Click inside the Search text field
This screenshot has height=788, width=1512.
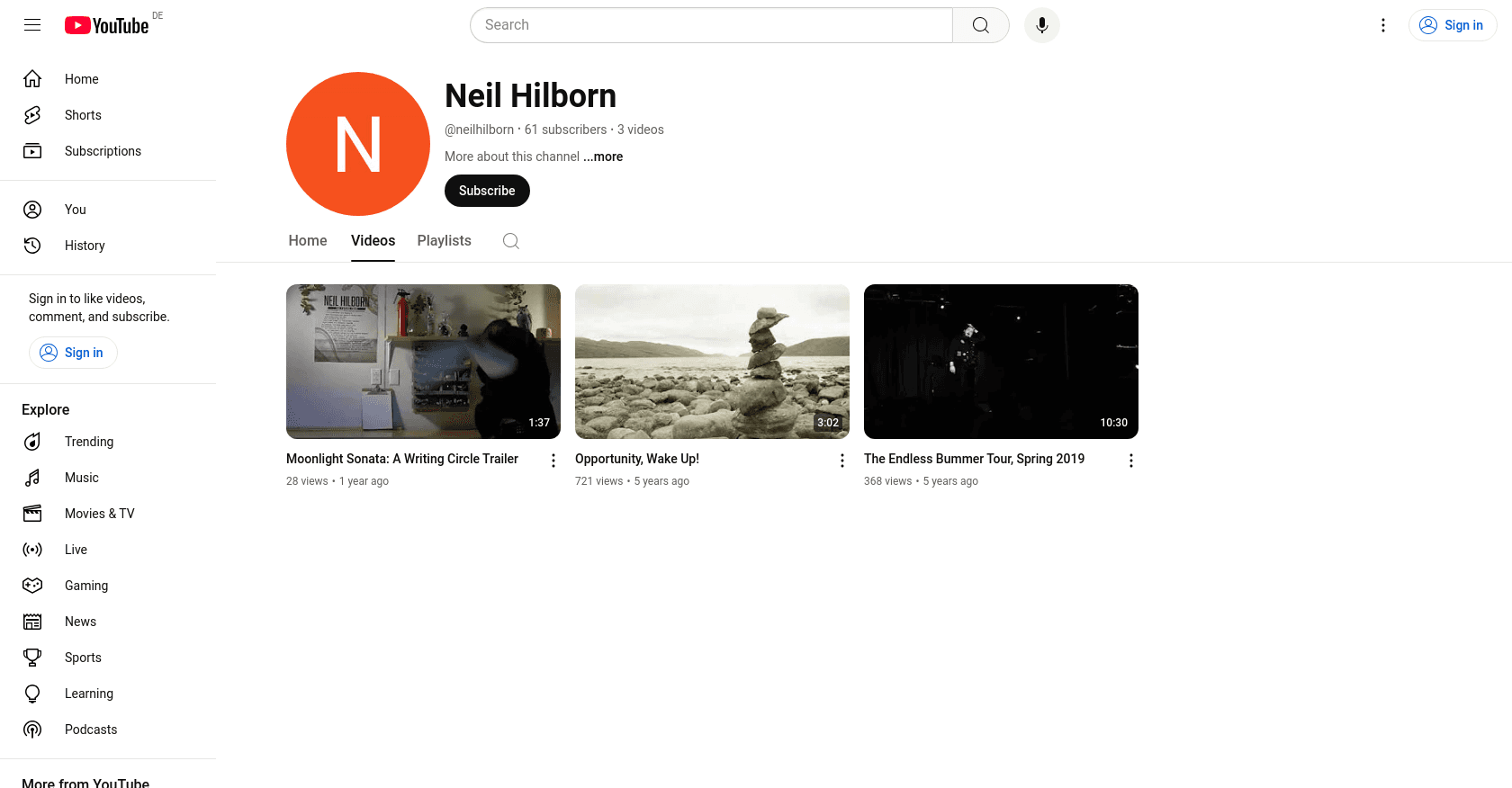click(711, 25)
